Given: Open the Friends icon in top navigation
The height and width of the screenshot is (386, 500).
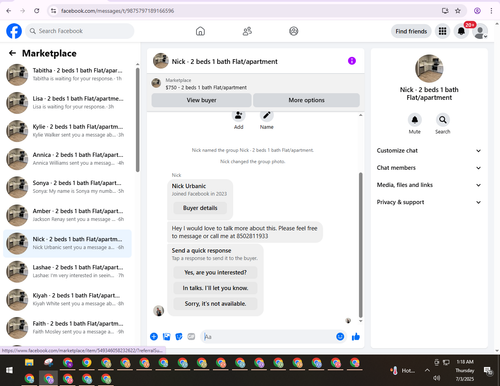Looking at the screenshot, I should [x=247, y=31].
